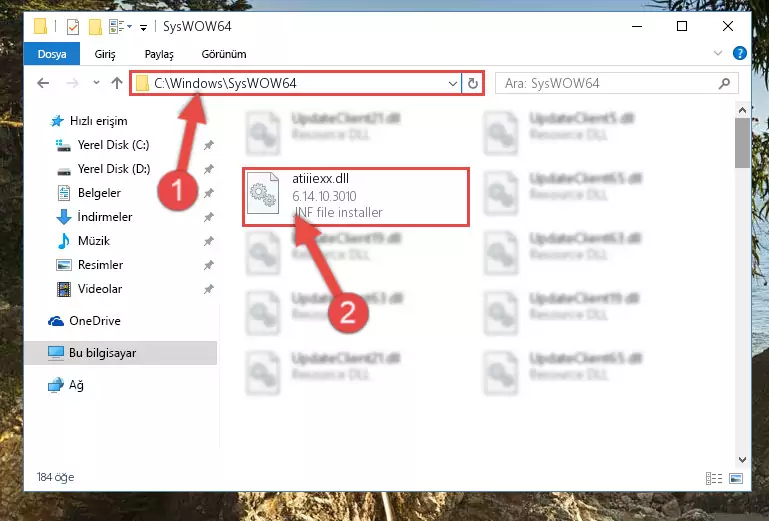Click the atiiiexx.dll gear file icon

[263, 193]
